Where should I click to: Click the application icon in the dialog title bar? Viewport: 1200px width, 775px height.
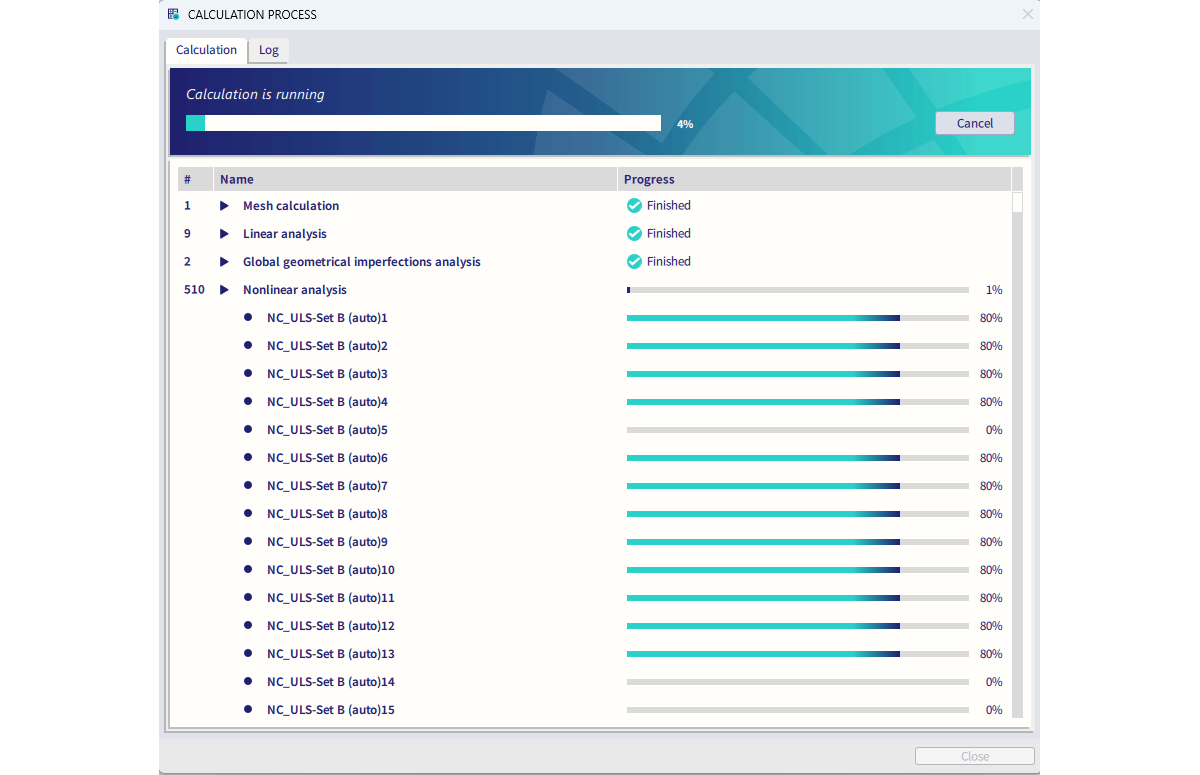(172, 14)
